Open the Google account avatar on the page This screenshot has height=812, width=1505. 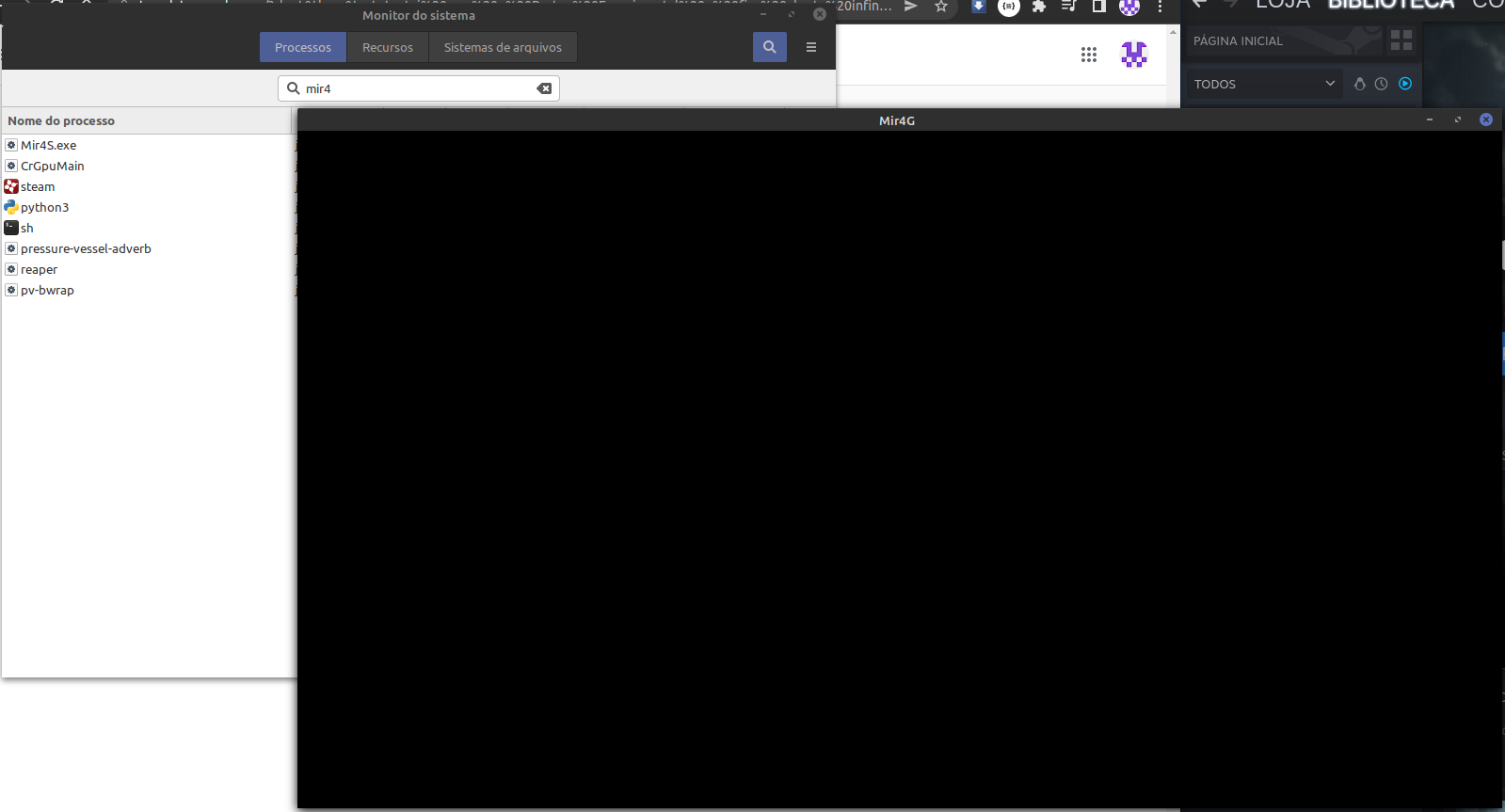(x=1134, y=55)
